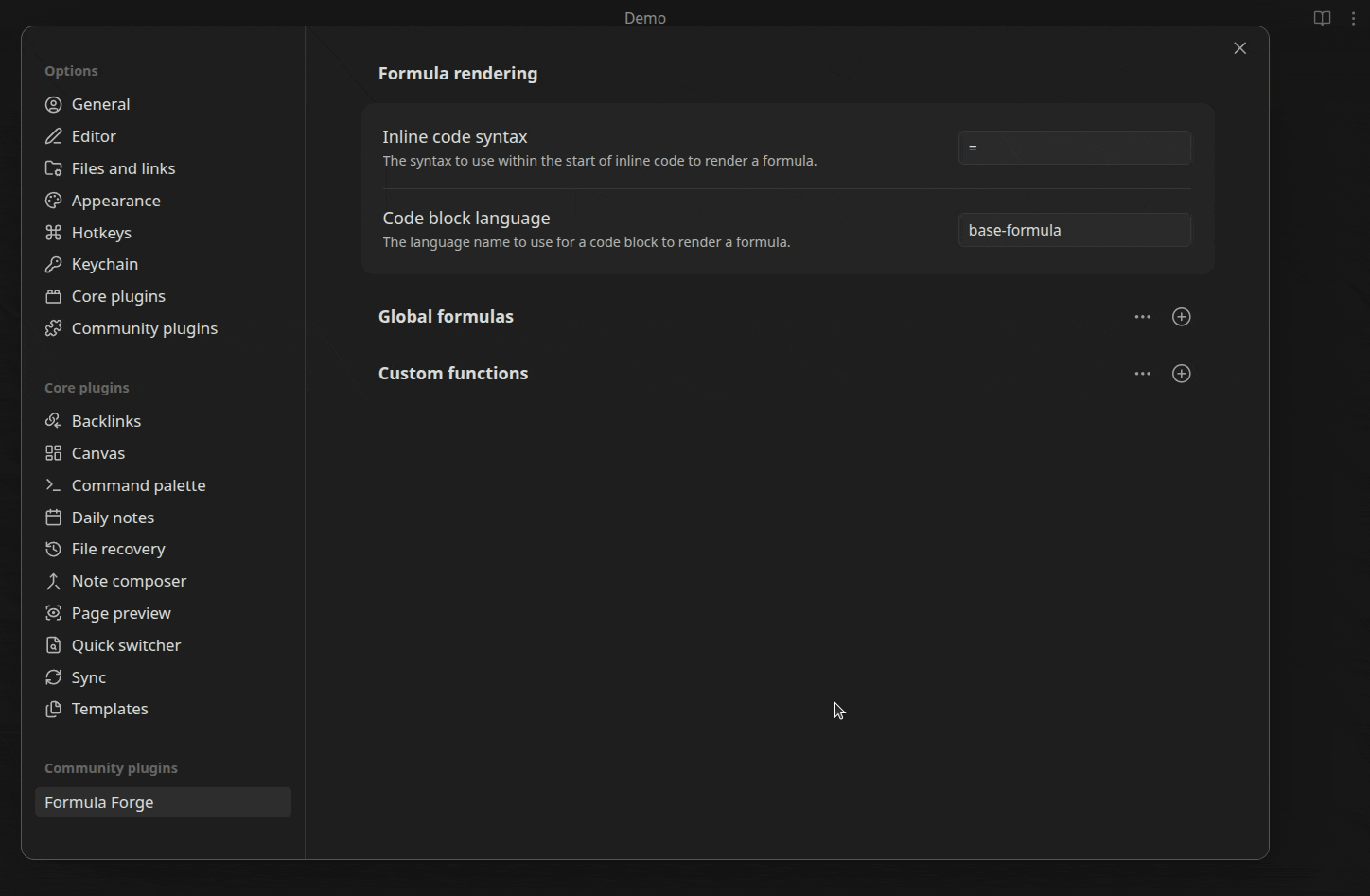Open Canvas plugin settings
The image size is (1370, 896).
tap(163, 453)
